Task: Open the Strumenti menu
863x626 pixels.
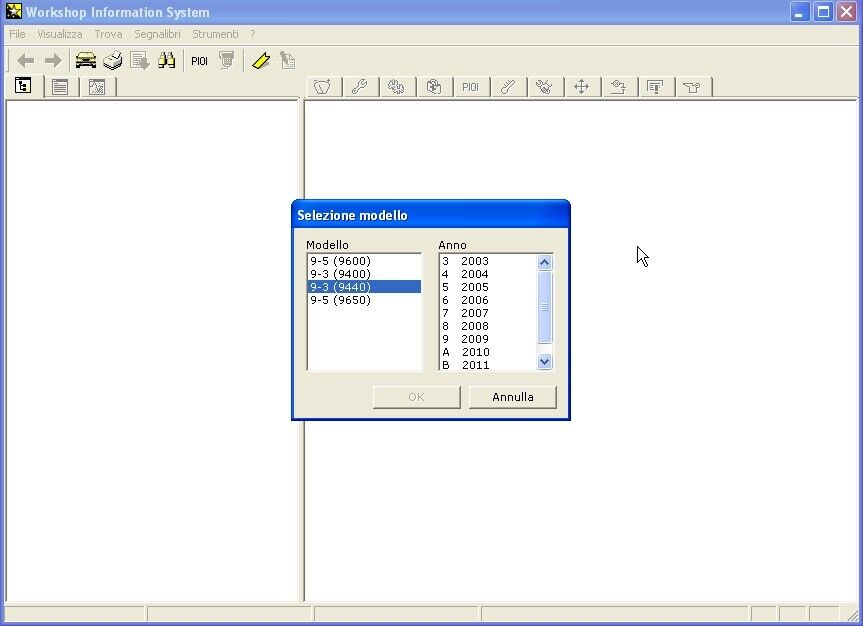Action: [215, 34]
